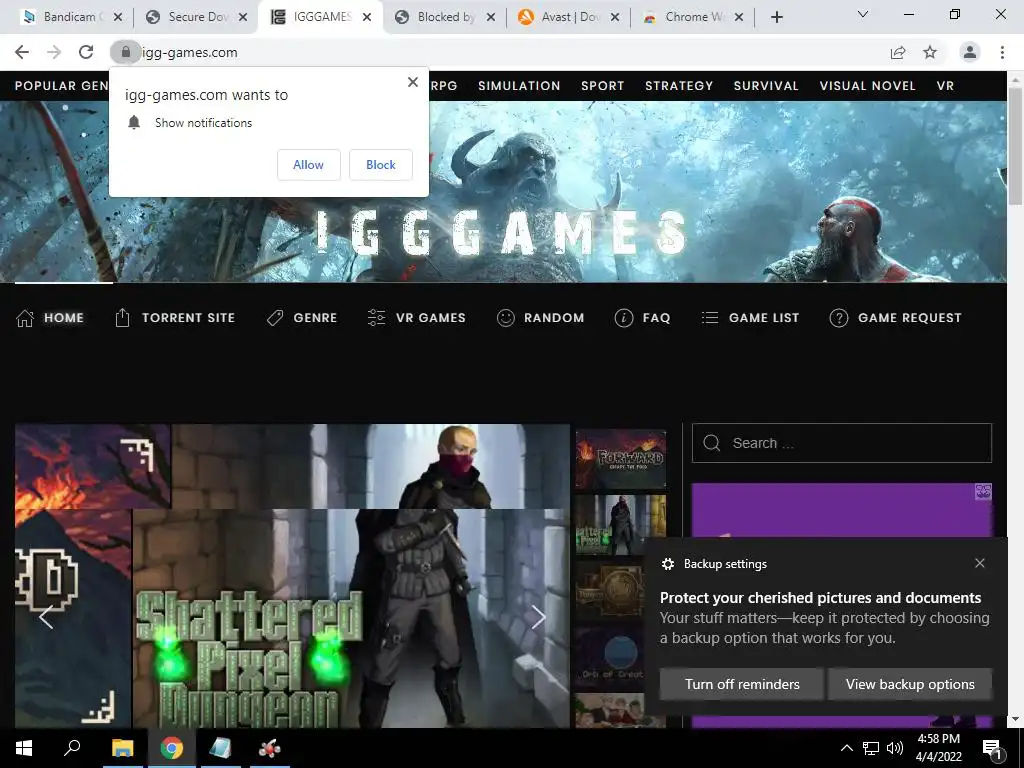This screenshot has height=768, width=1024.
Task: Open the Shattered Pixel Dungeon slide
Action: [292, 575]
